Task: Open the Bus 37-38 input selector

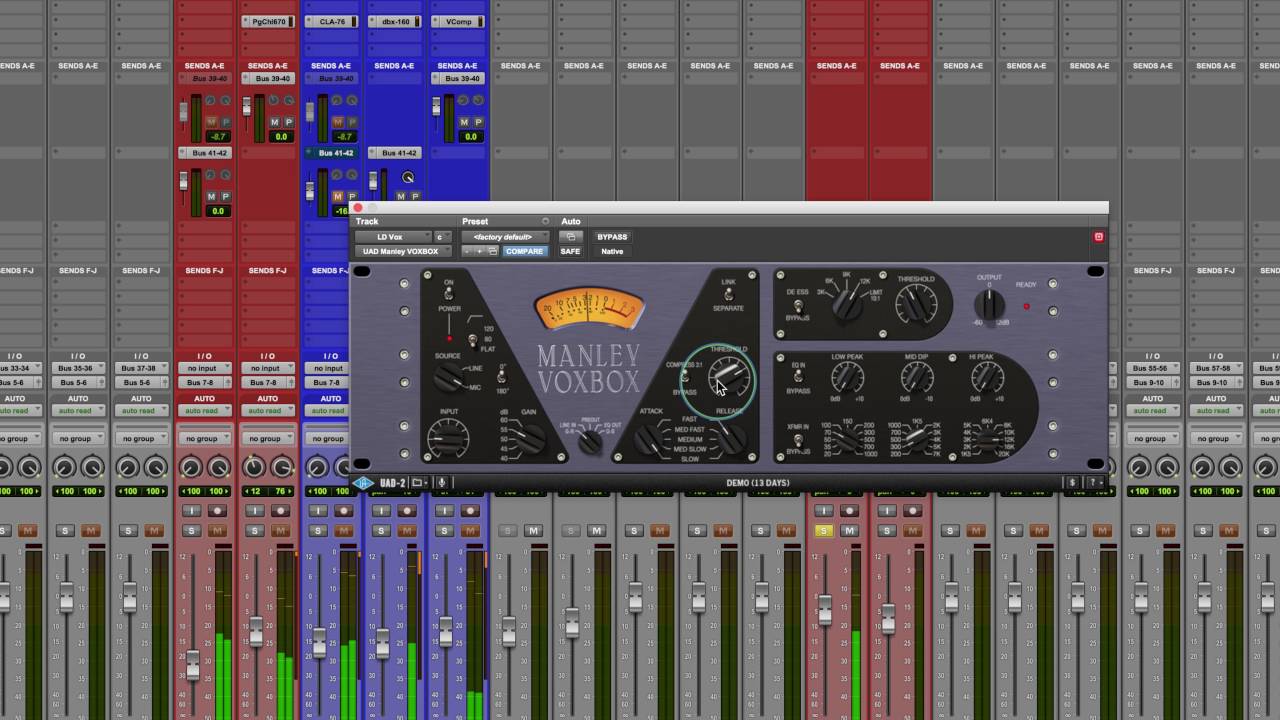Action: click(141, 368)
